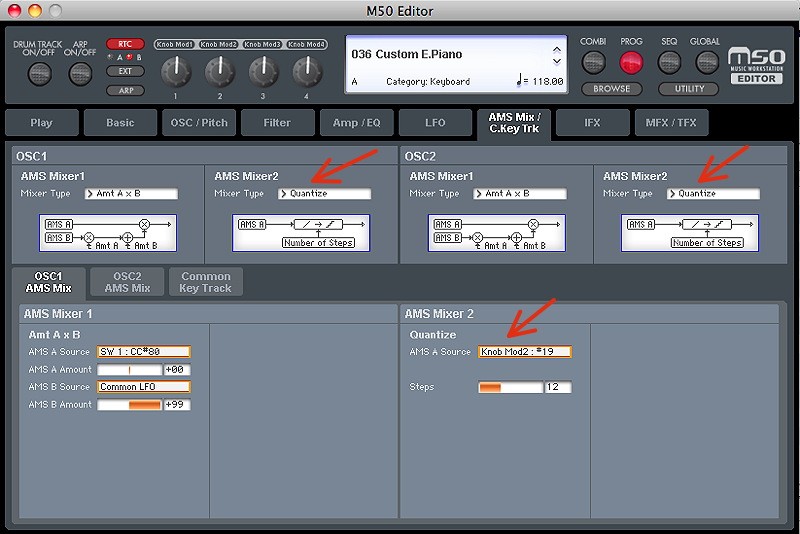This screenshot has height=534, width=800.
Task: Click the tempo value 118.00
Action: point(548,81)
